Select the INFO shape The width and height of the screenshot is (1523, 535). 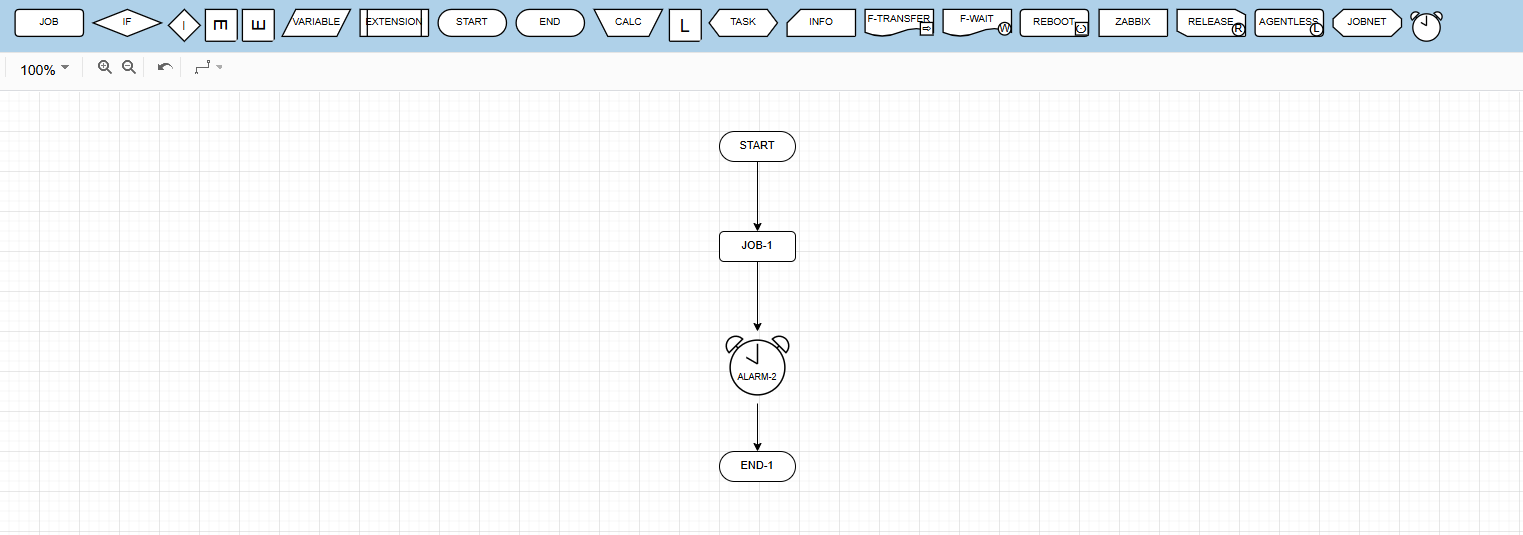pyautogui.click(x=821, y=22)
